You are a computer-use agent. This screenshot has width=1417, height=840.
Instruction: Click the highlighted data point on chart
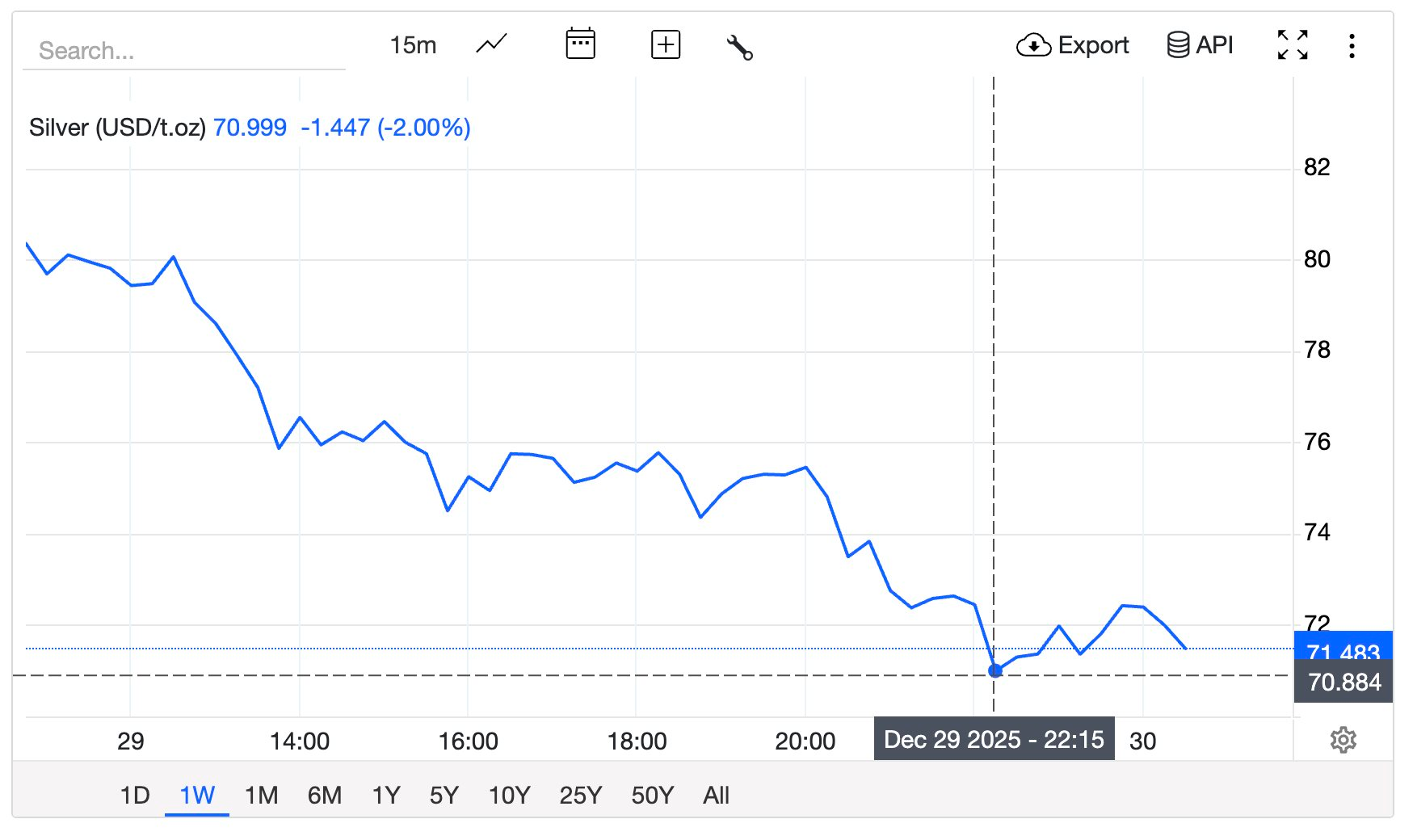(x=995, y=670)
